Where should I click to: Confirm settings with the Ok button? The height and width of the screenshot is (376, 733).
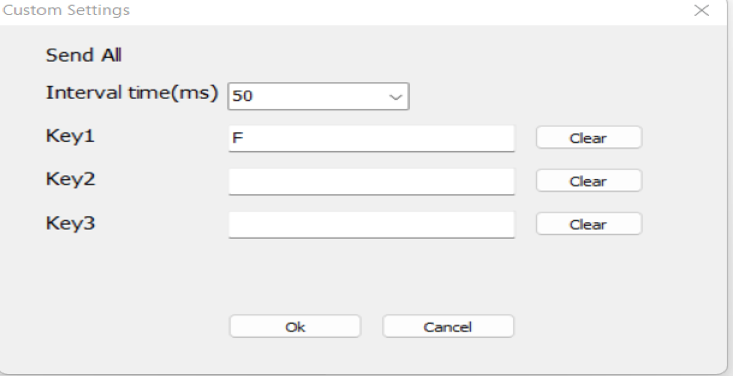coord(295,326)
